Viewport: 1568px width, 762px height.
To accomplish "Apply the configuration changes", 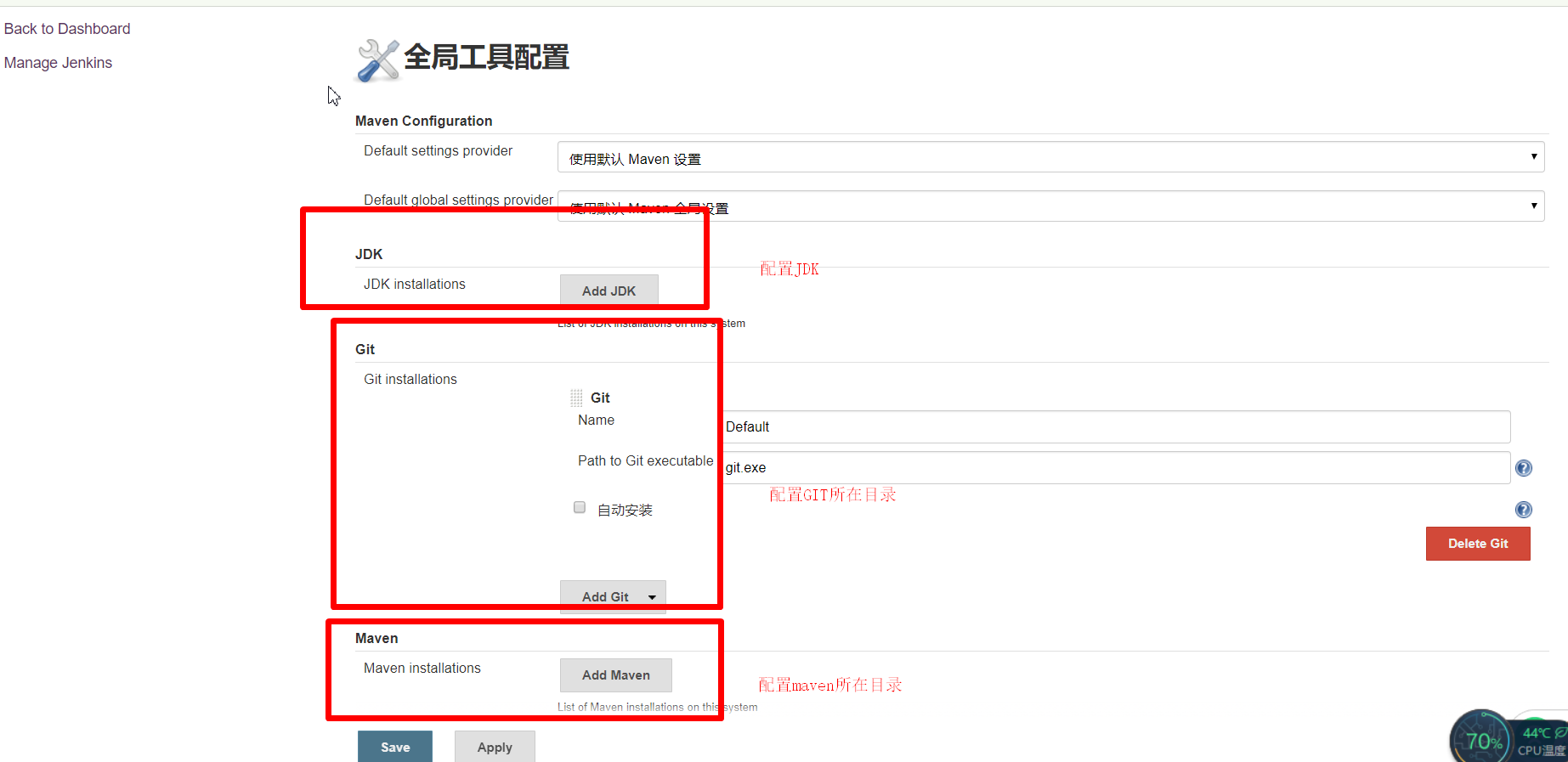I will coord(495,747).
